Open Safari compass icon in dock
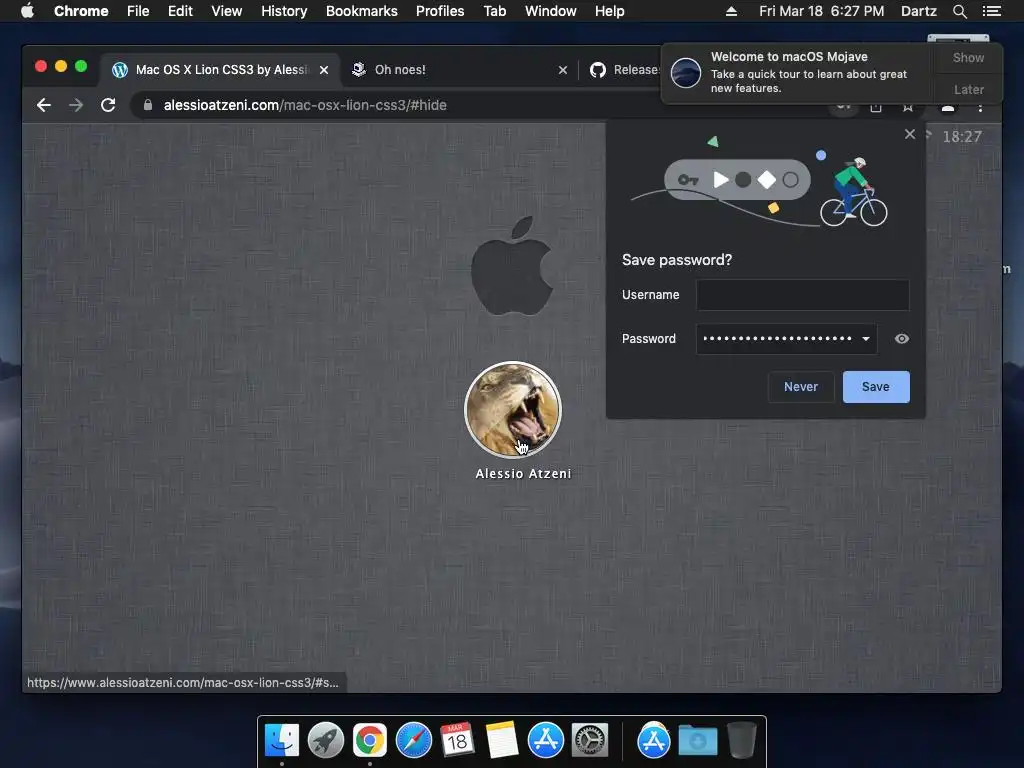Viewport: 1024px width, 768px height. [x=413, y=741]
